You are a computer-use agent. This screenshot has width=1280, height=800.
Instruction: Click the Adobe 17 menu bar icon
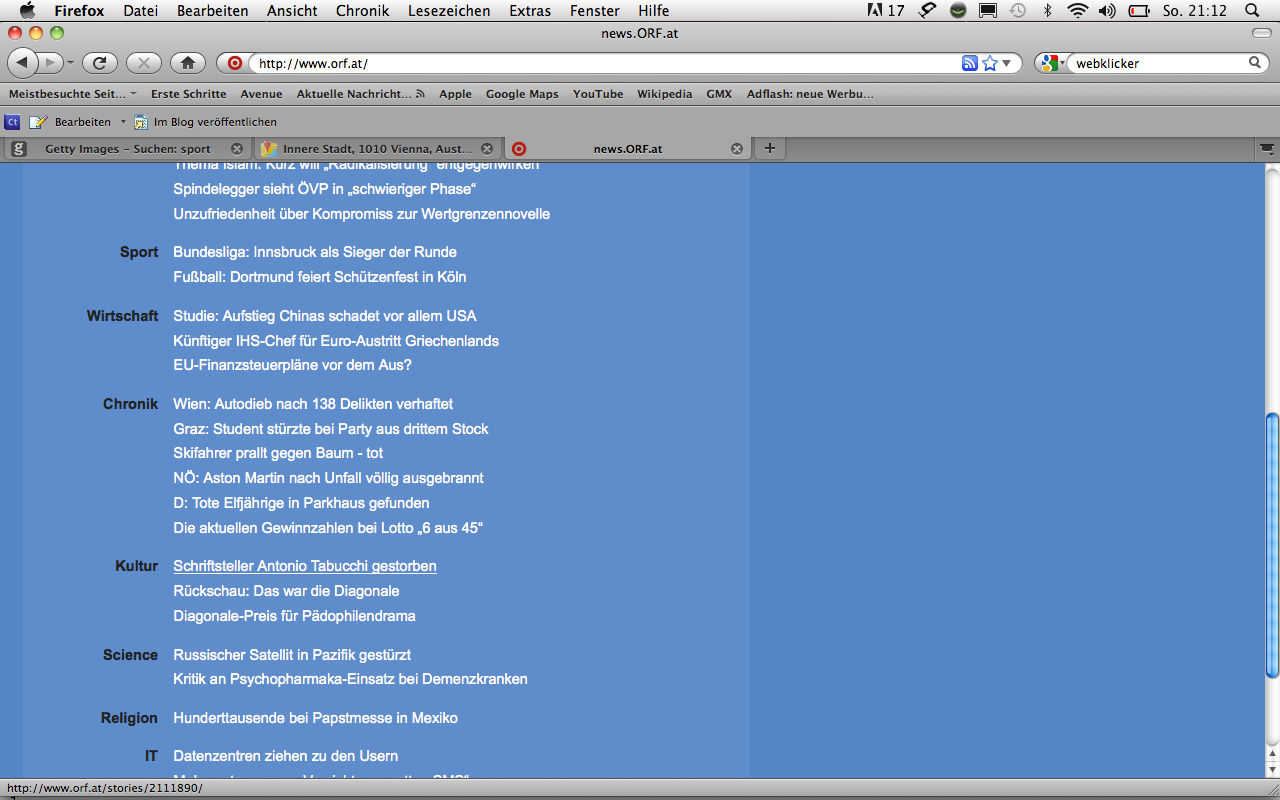887,11
